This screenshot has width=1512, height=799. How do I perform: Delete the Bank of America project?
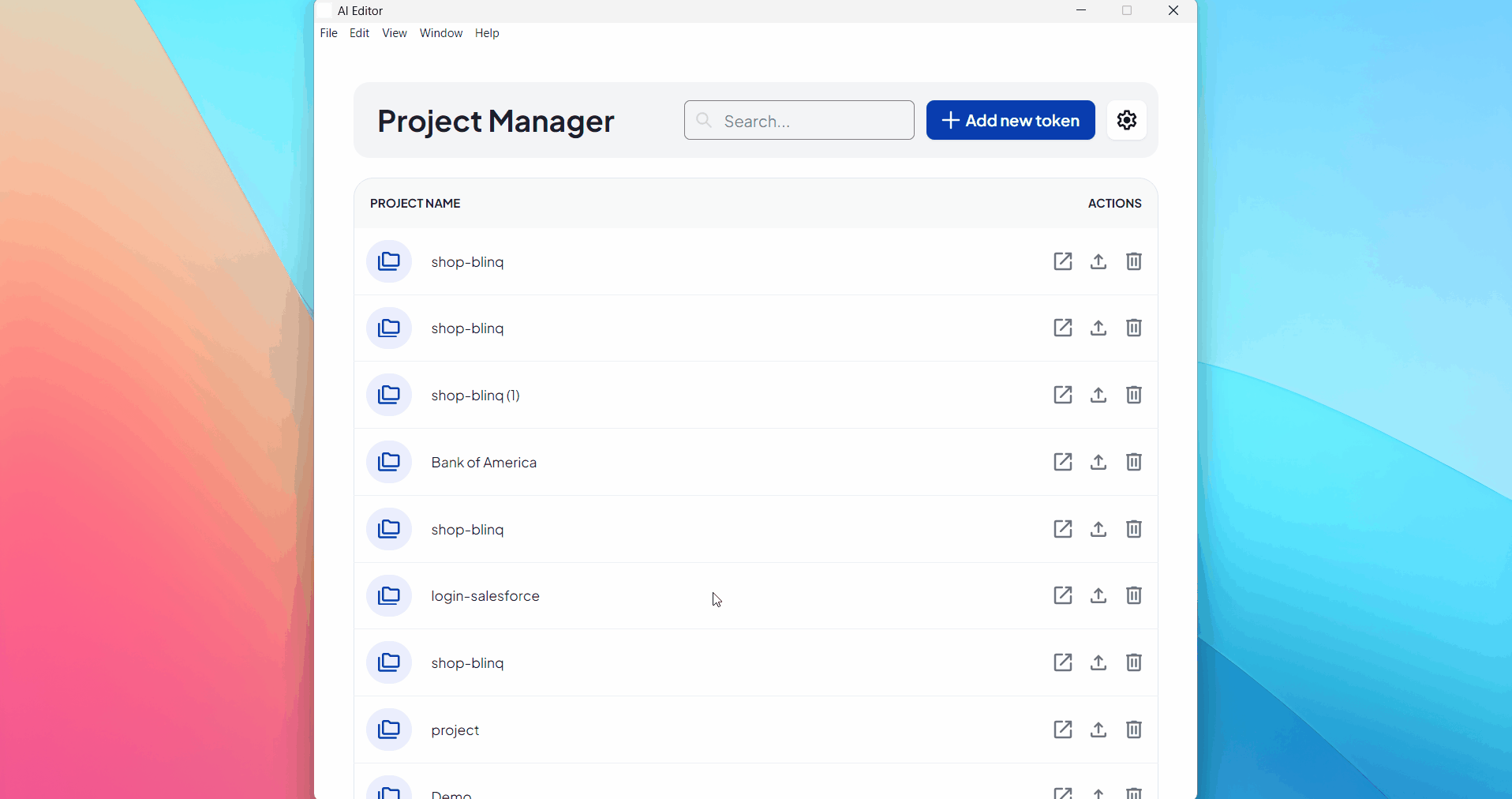[x=1134, y=462]
